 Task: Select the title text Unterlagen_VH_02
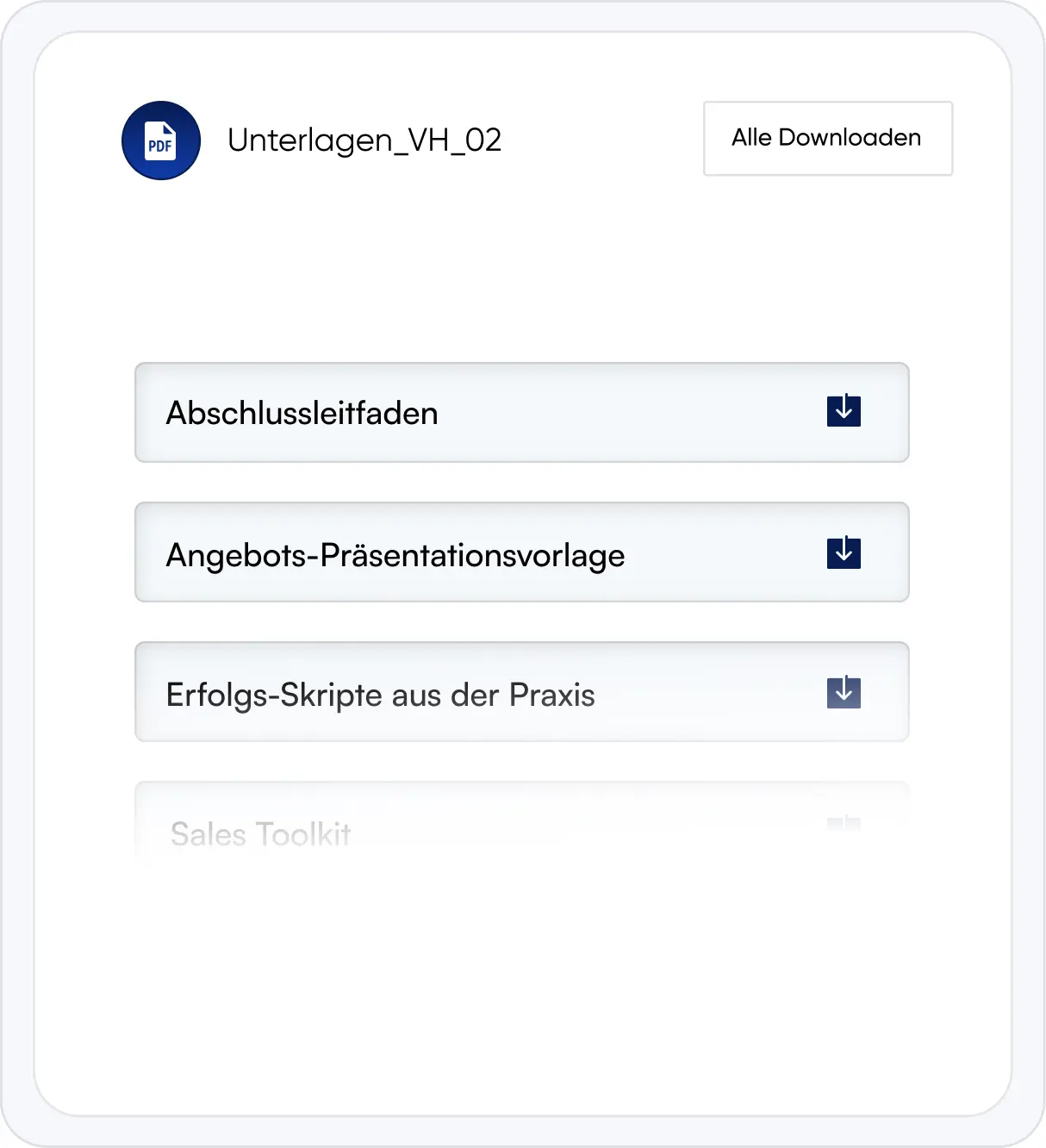point(365,140)
